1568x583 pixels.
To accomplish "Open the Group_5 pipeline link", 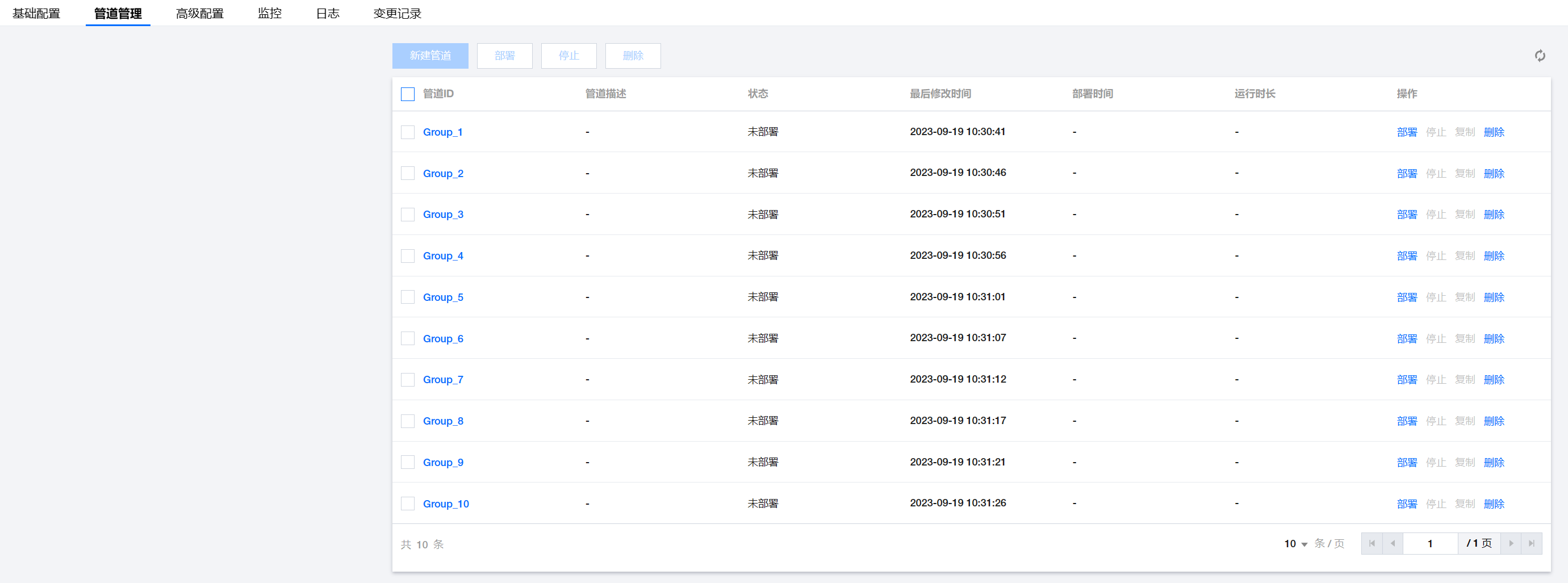I will 443,297.
